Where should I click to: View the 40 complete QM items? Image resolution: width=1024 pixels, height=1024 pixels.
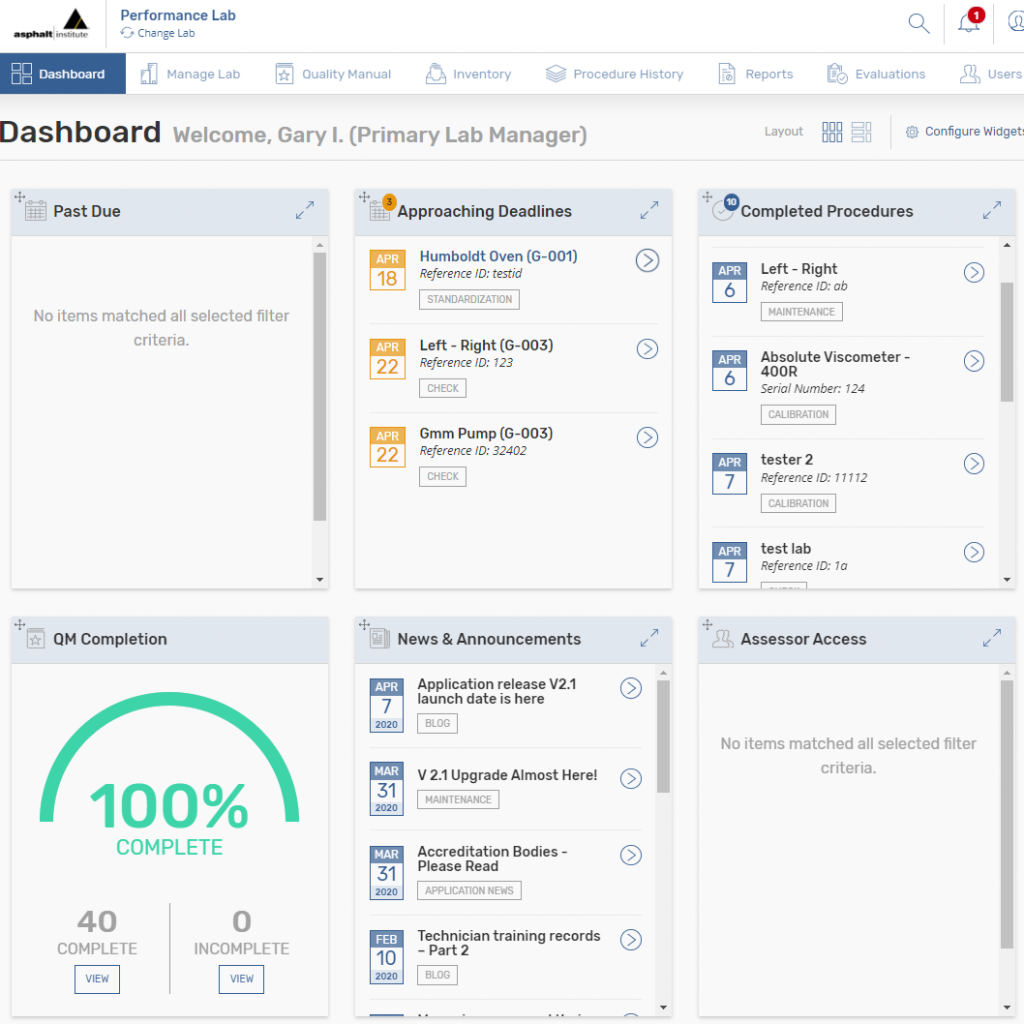(x=97, y=979)
